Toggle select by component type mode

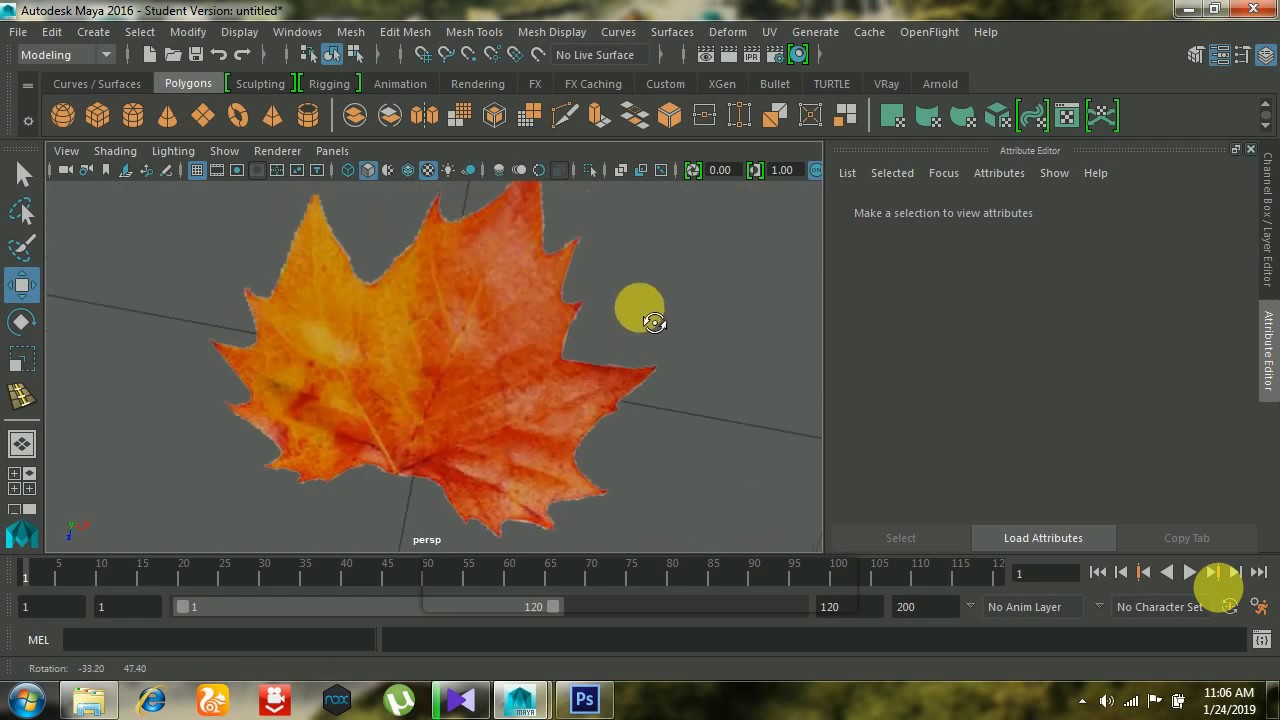[x=355, y=54]
